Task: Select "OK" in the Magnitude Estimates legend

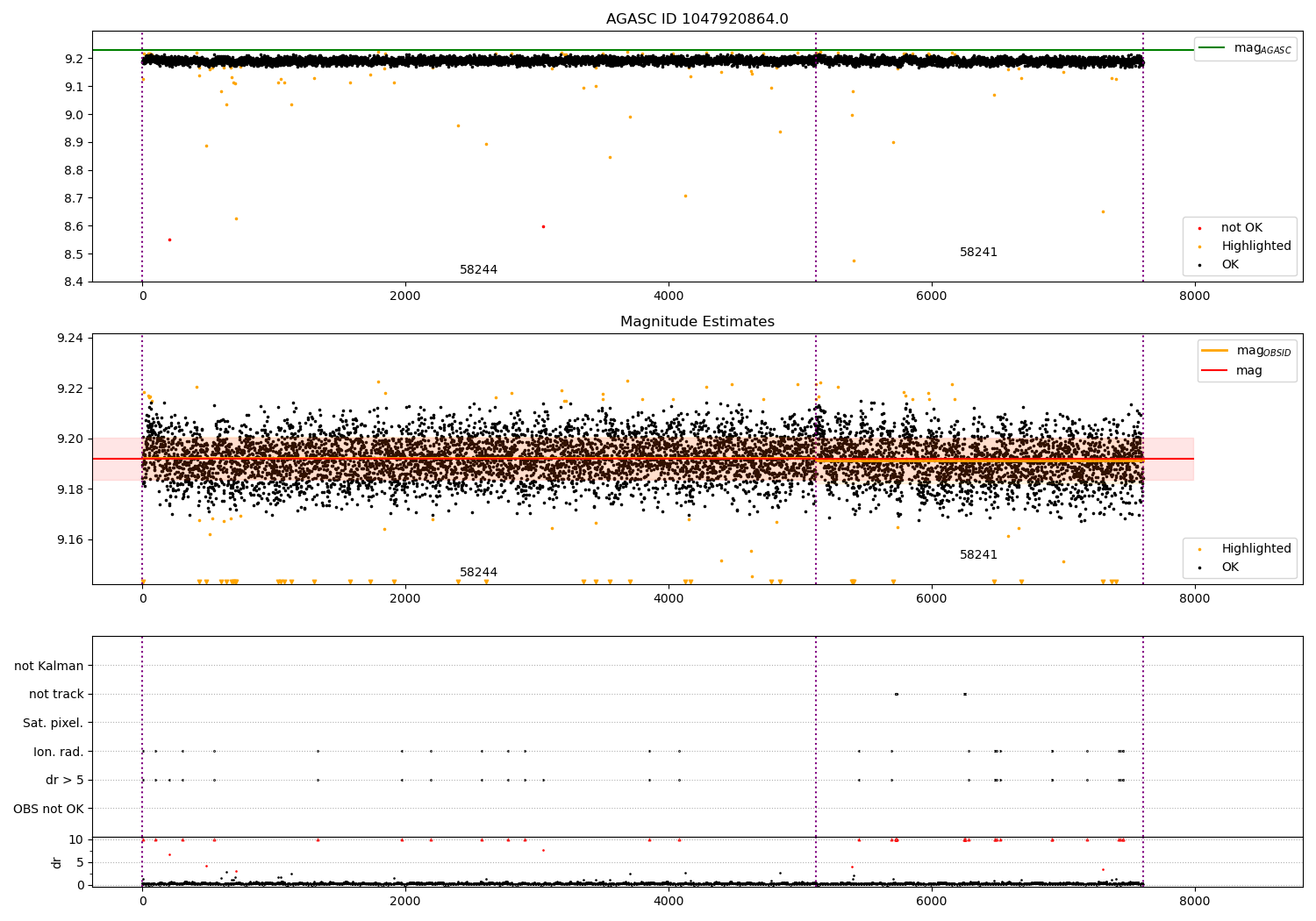Action: (1219, 568)
